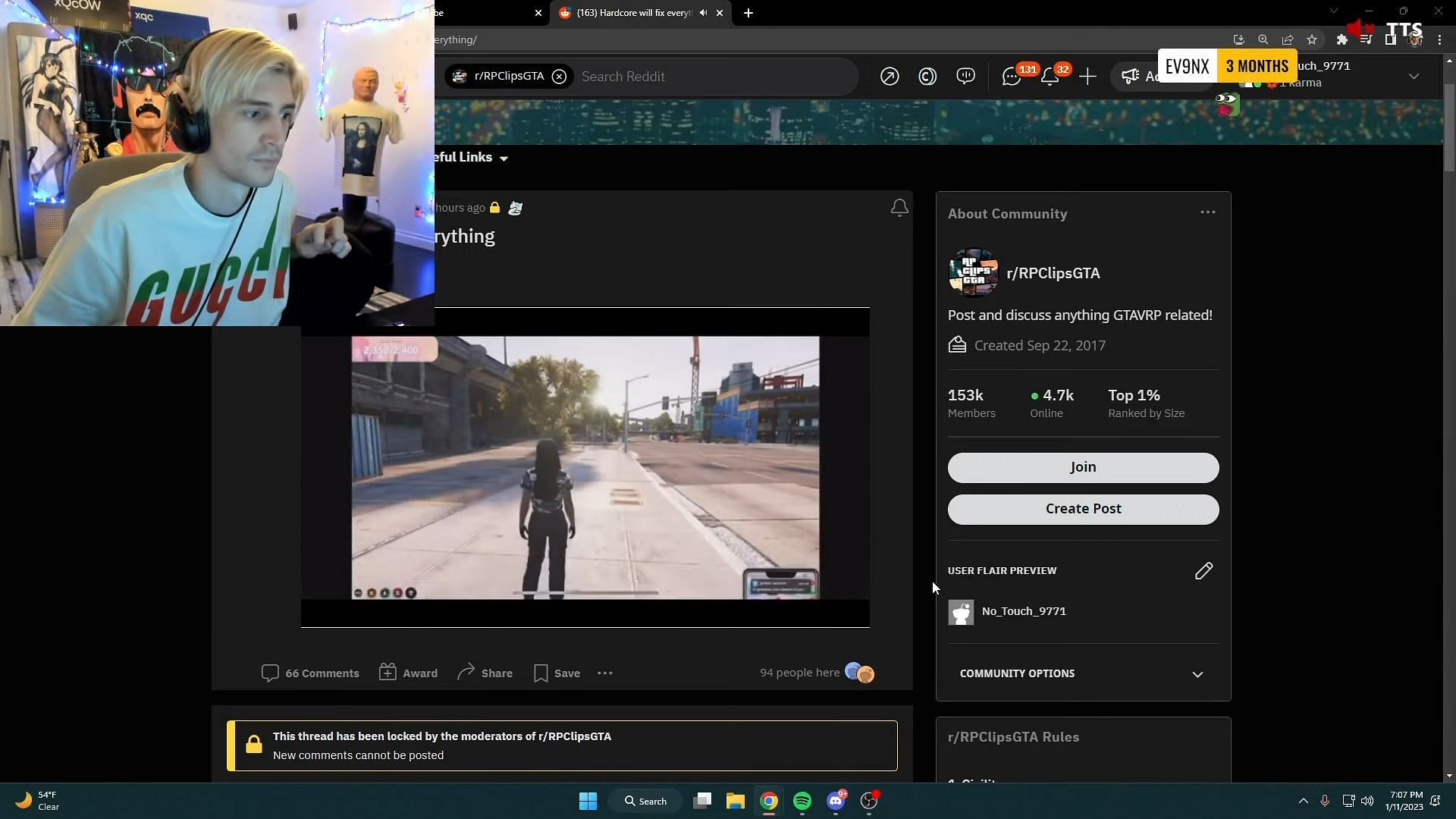Open the clock and date panel
Image resolution: width=1456 pixels, height=819 pixels.
coord(1404,801)
